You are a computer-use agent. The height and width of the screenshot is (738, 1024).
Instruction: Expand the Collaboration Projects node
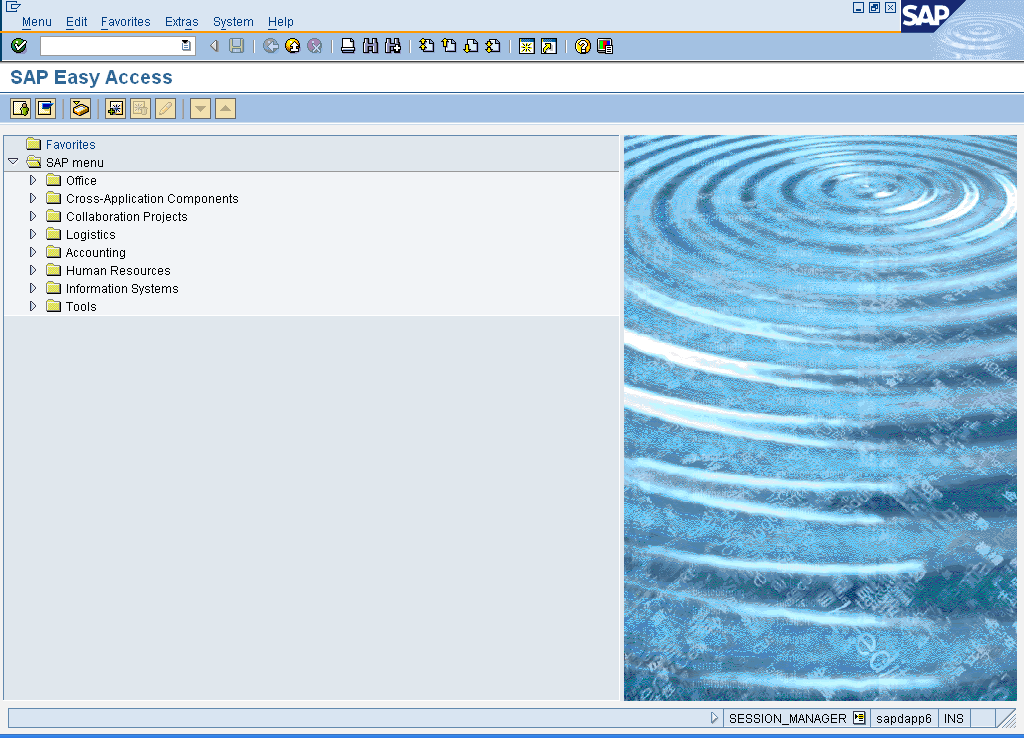[33, 216]
